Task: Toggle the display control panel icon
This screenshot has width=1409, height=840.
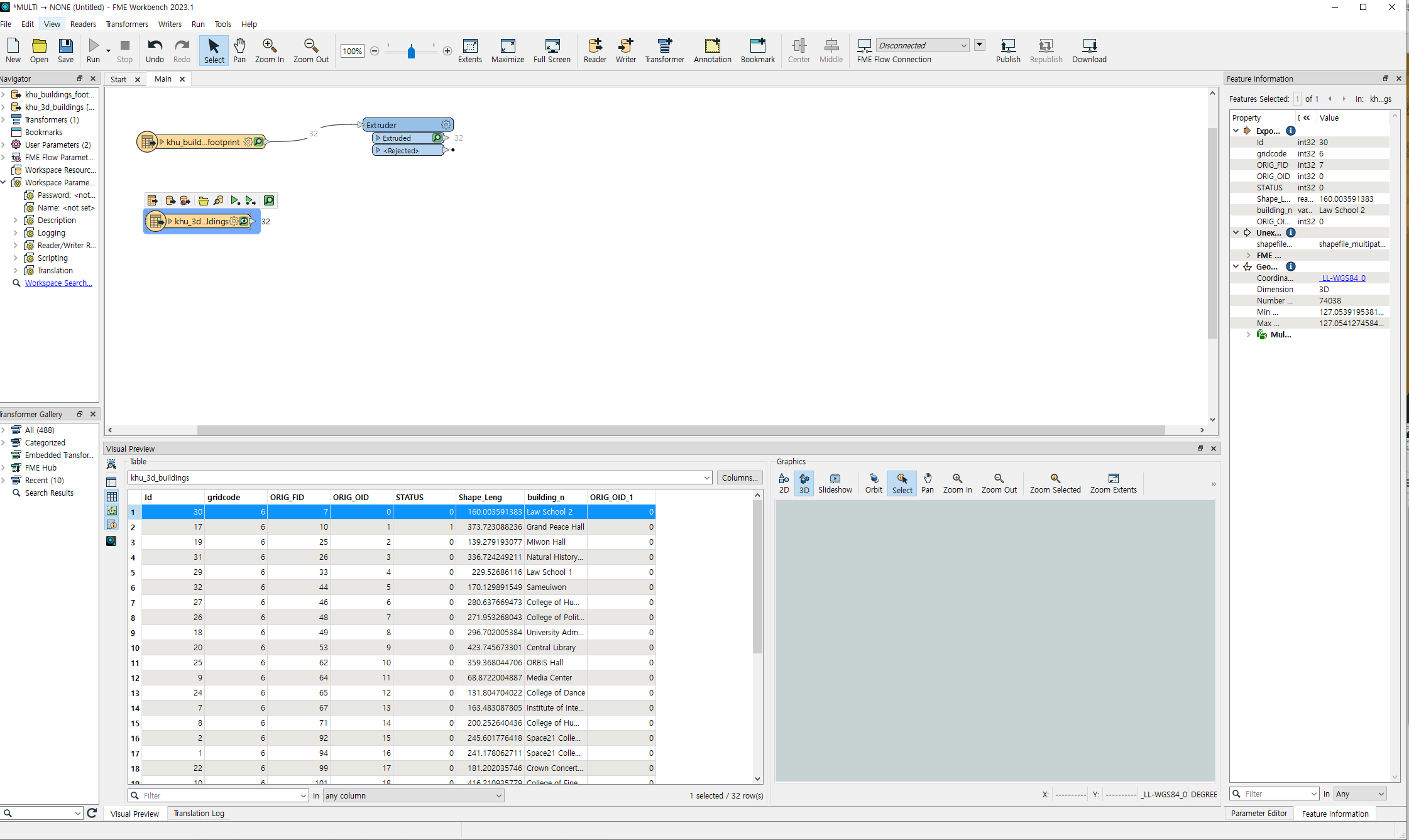Action: click(111, 482)
